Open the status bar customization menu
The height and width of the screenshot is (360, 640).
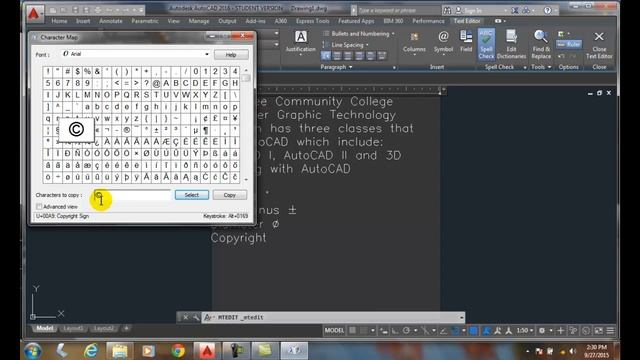[610, 331]
